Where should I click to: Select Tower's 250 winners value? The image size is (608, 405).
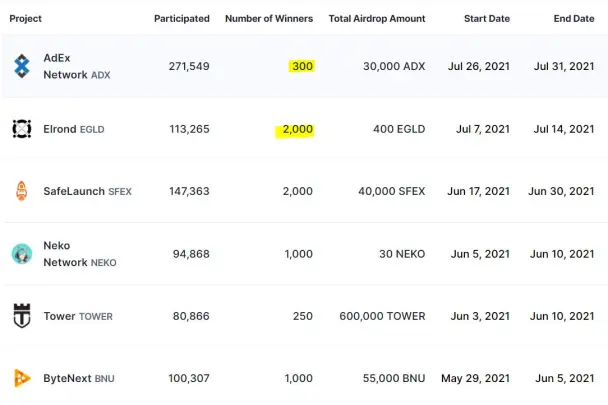click(x=303, y=316)
